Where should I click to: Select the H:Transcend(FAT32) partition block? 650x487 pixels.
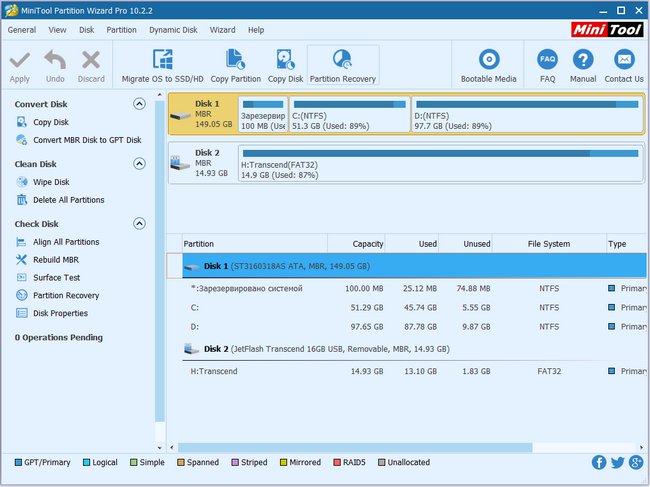[440, 163]
